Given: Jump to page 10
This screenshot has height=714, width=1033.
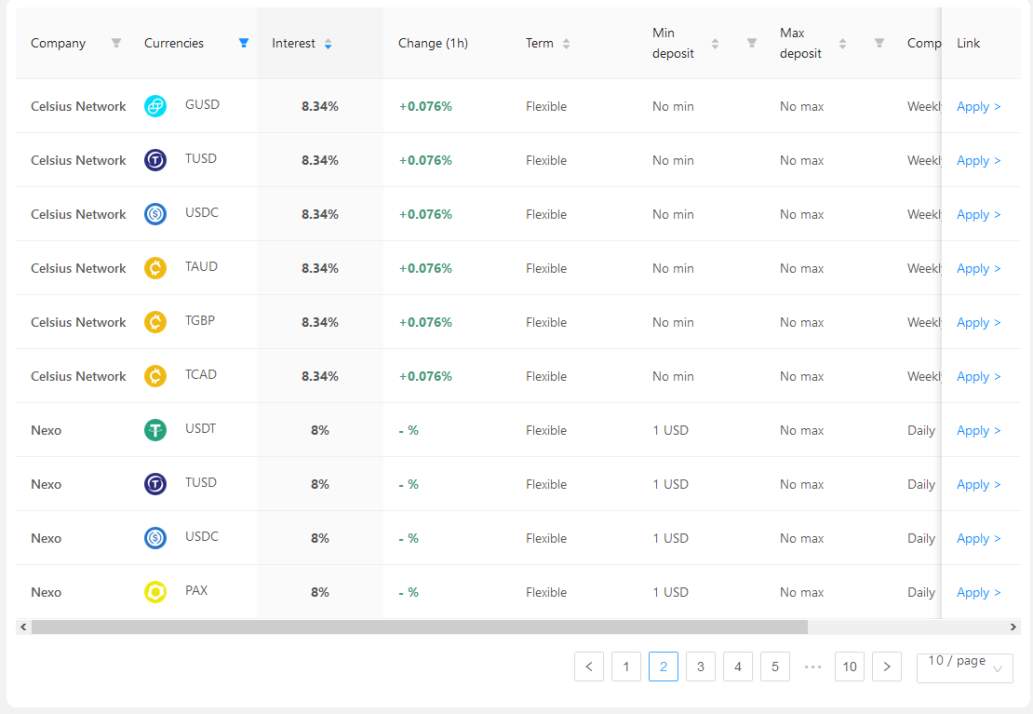Looking at the screenshot, I should click(x=849, y=667).
